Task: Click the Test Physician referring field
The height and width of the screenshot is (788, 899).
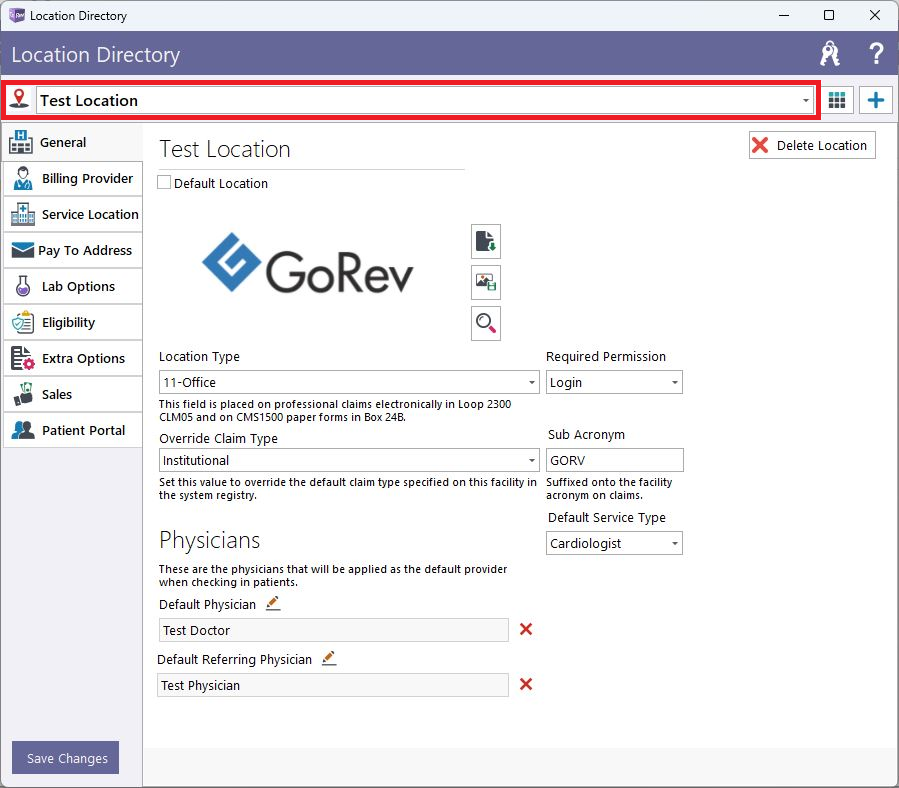Action: [x=333, y=685]
